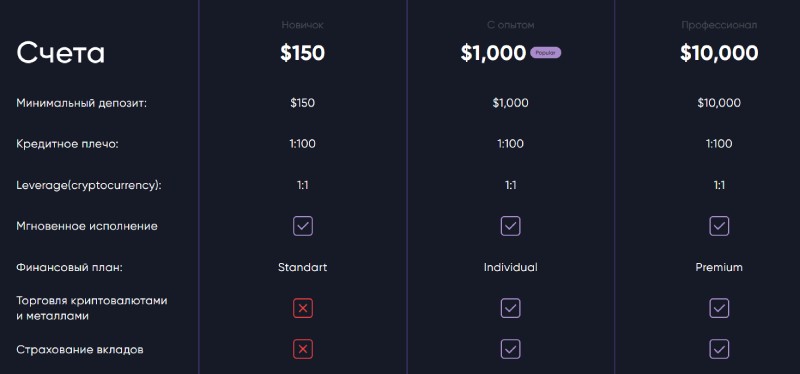Image resolution: width=800 pixels, height=374 pixels.
Task: Select the Новичок plan header
Action: [x=303, y=24]
